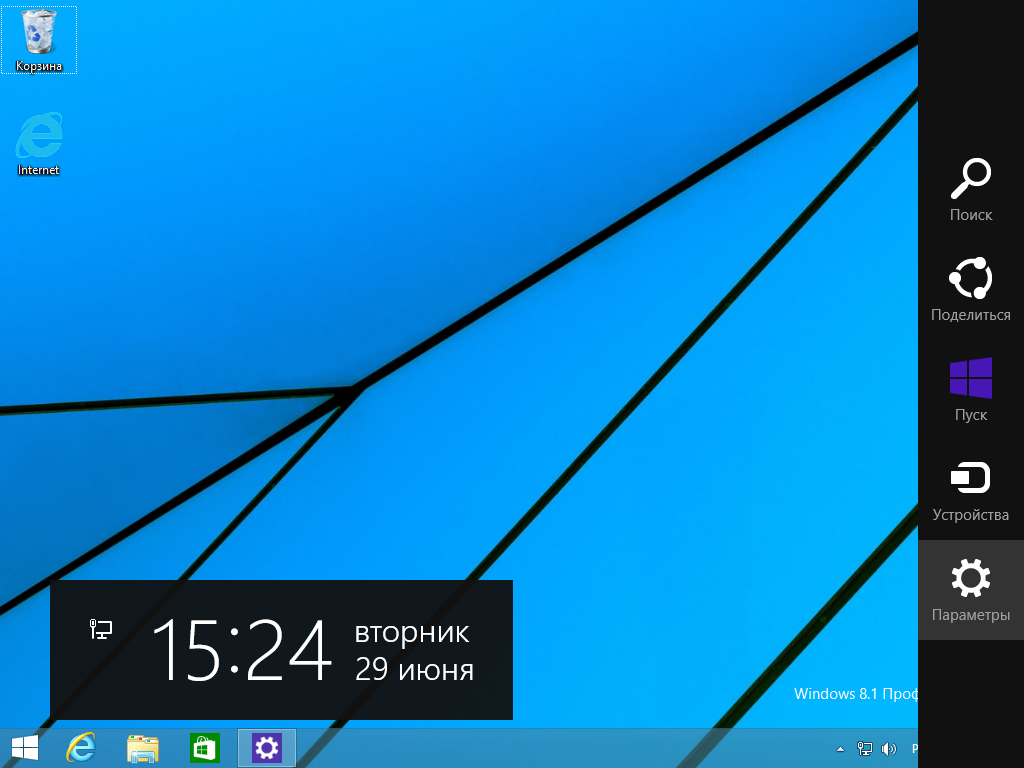Open the Параметры settings charm
The height and width of the screenshot is (768, 1024).
coord(970,589)
